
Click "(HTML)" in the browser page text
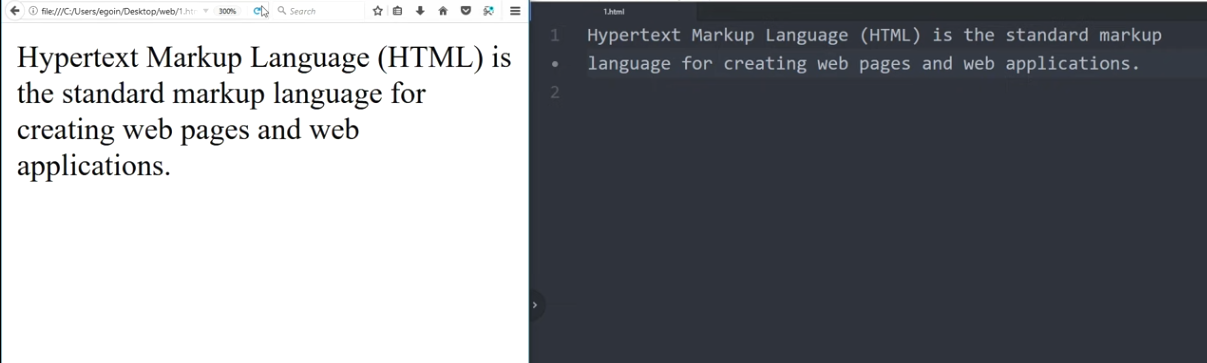click(431, 59)
